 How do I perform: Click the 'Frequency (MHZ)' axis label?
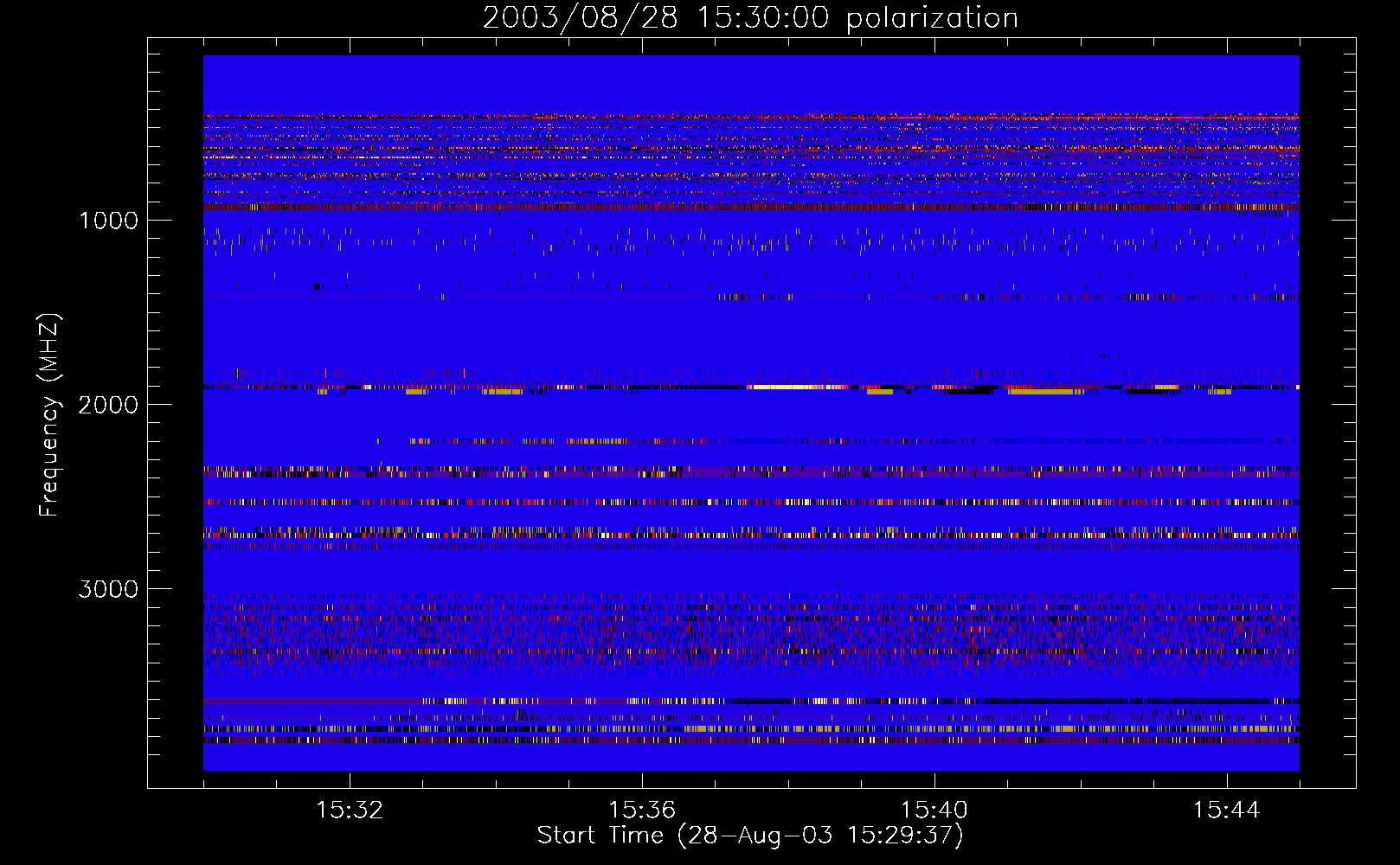49,415
